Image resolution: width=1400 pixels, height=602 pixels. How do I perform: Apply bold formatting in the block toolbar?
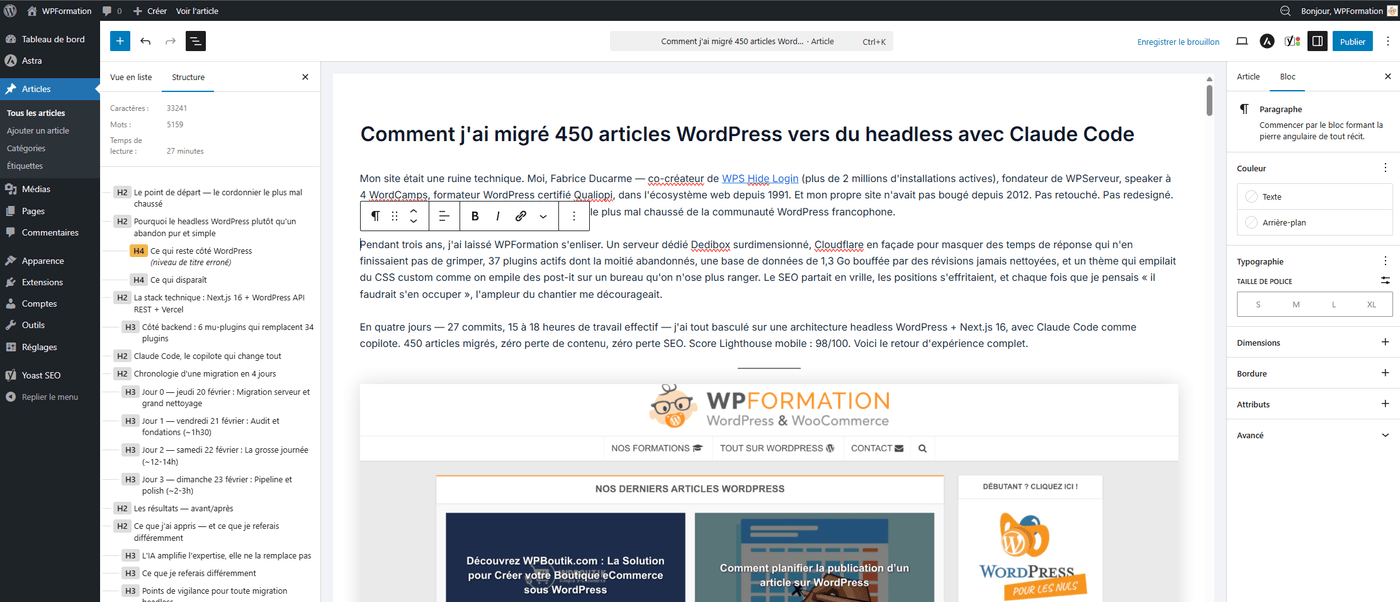[x=474, y=215]
